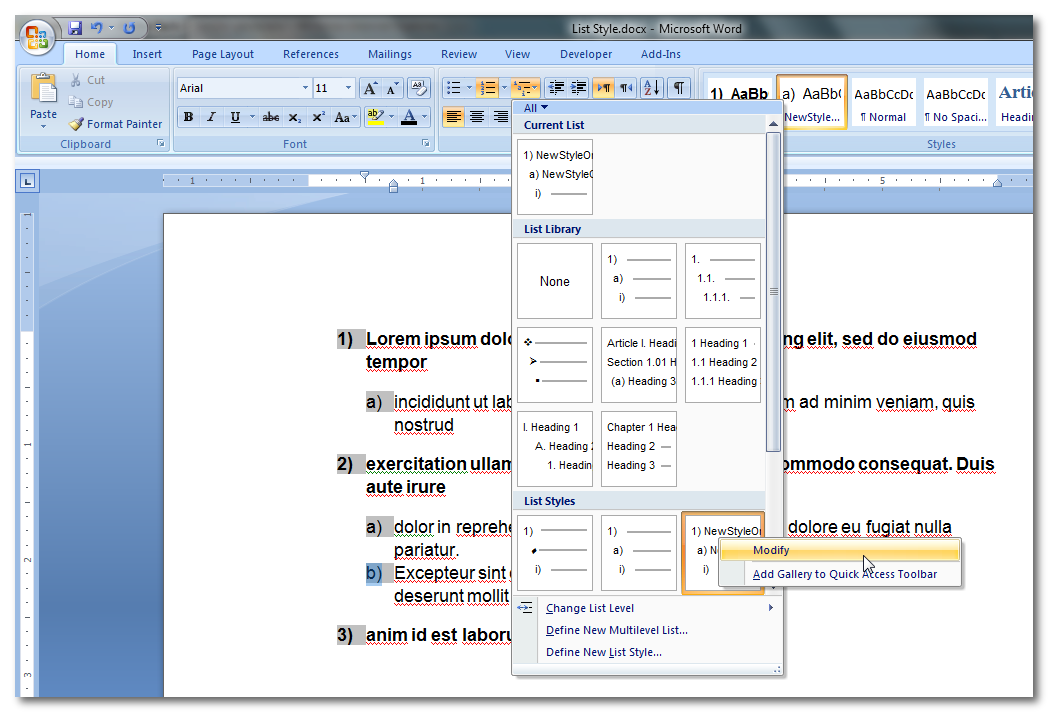Click the Office button
The width and height of the screenshot is (1048, 712).
point(37,38)
